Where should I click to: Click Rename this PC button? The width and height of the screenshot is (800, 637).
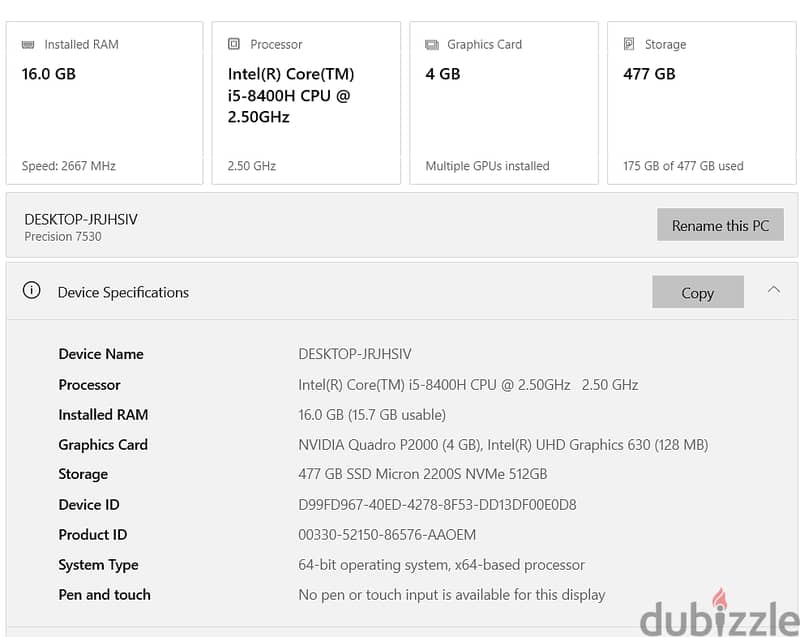tap(720, 225)
